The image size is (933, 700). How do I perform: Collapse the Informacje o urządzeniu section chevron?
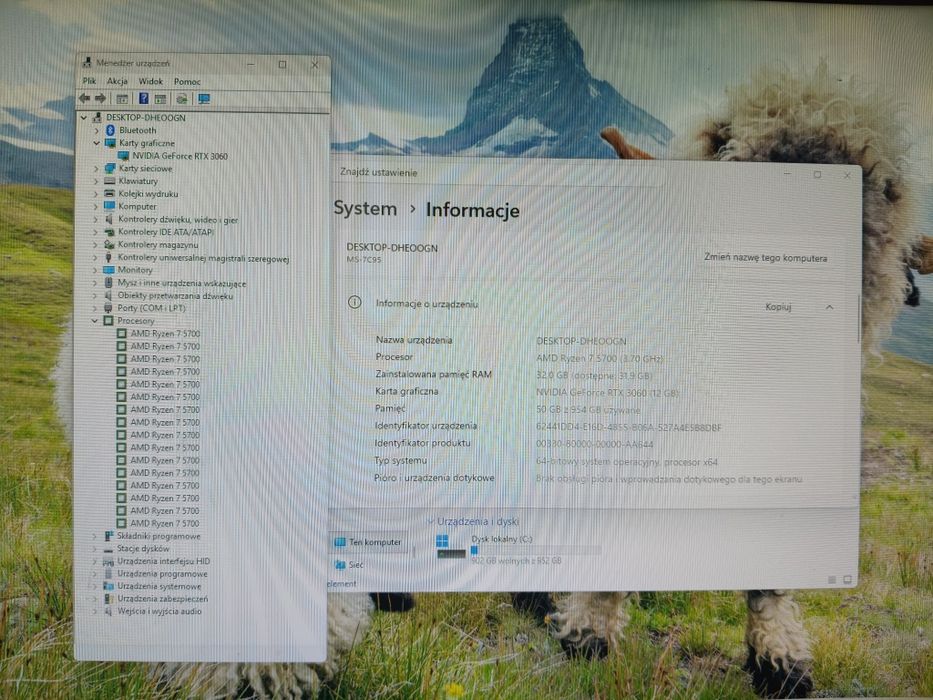[x=829, y=307]
